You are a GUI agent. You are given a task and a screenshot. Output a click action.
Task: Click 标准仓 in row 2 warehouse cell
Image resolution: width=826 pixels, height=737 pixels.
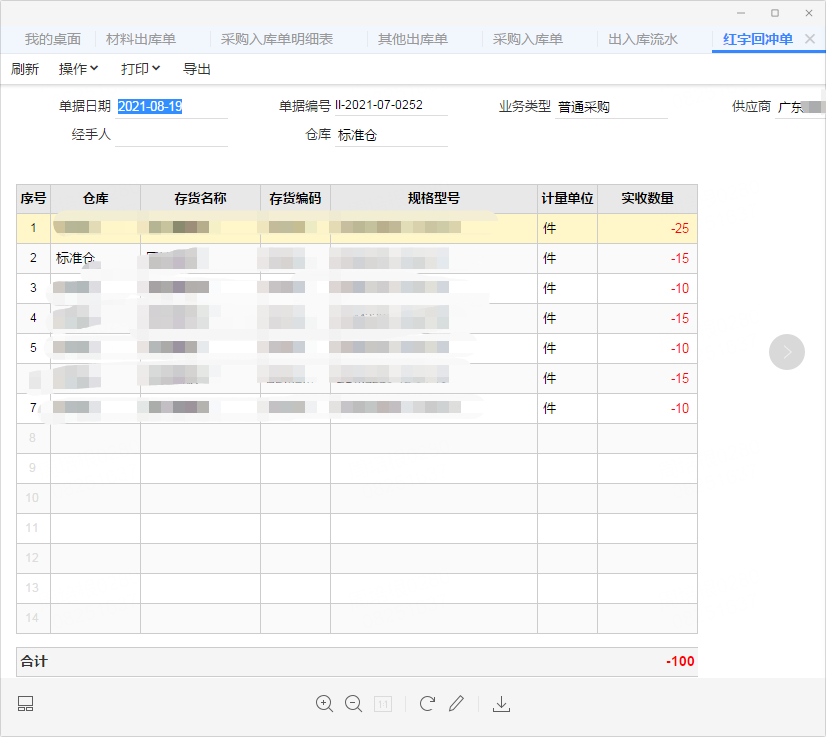75,258
